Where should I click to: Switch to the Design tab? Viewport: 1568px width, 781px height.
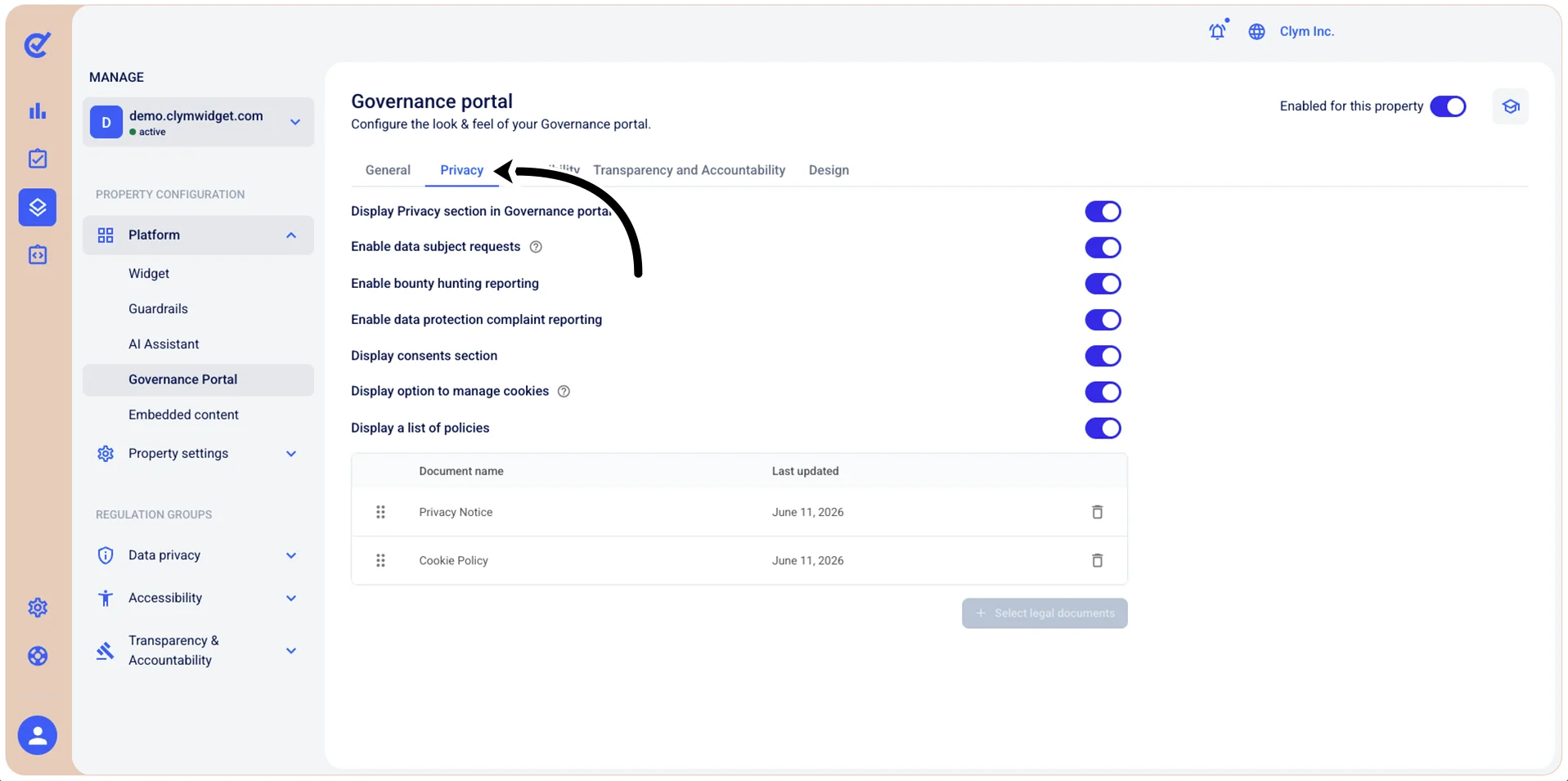click(829, 170)
